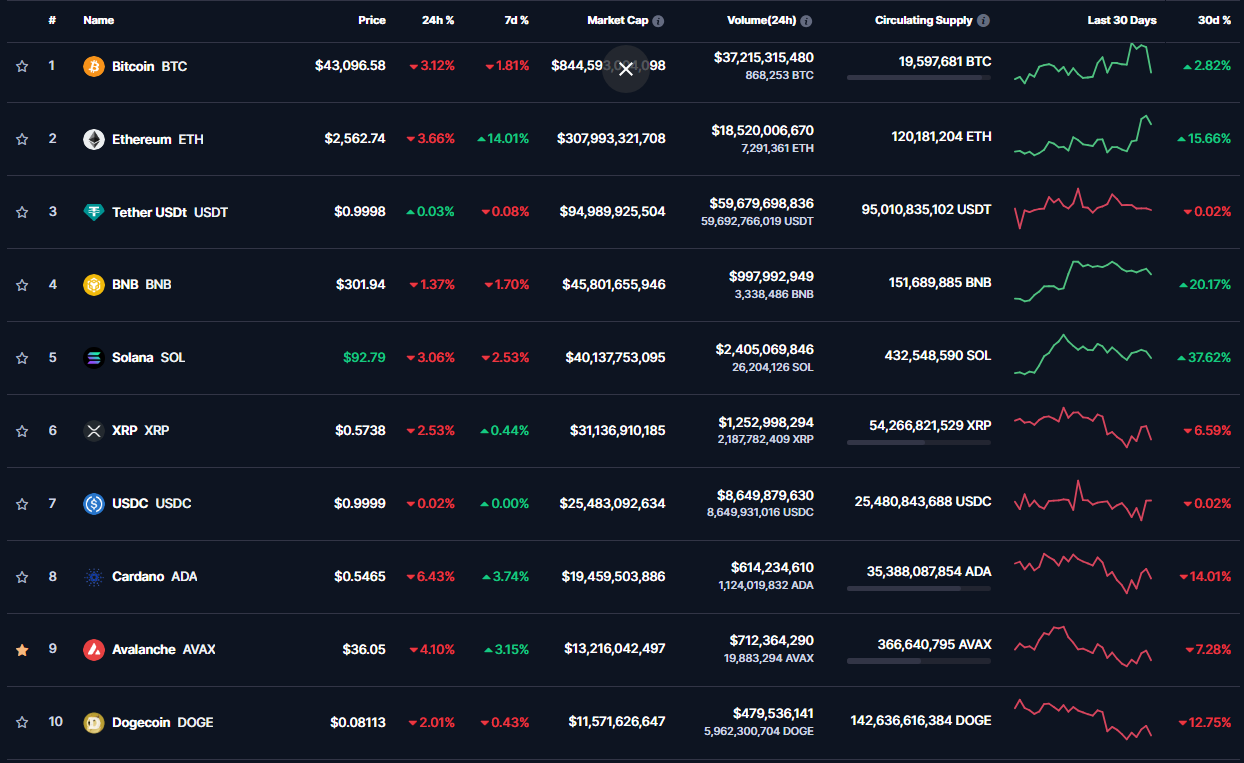Add Tether USDt to watchlist via star
This screenshot has height=763, width=1244.
point(22,212)
